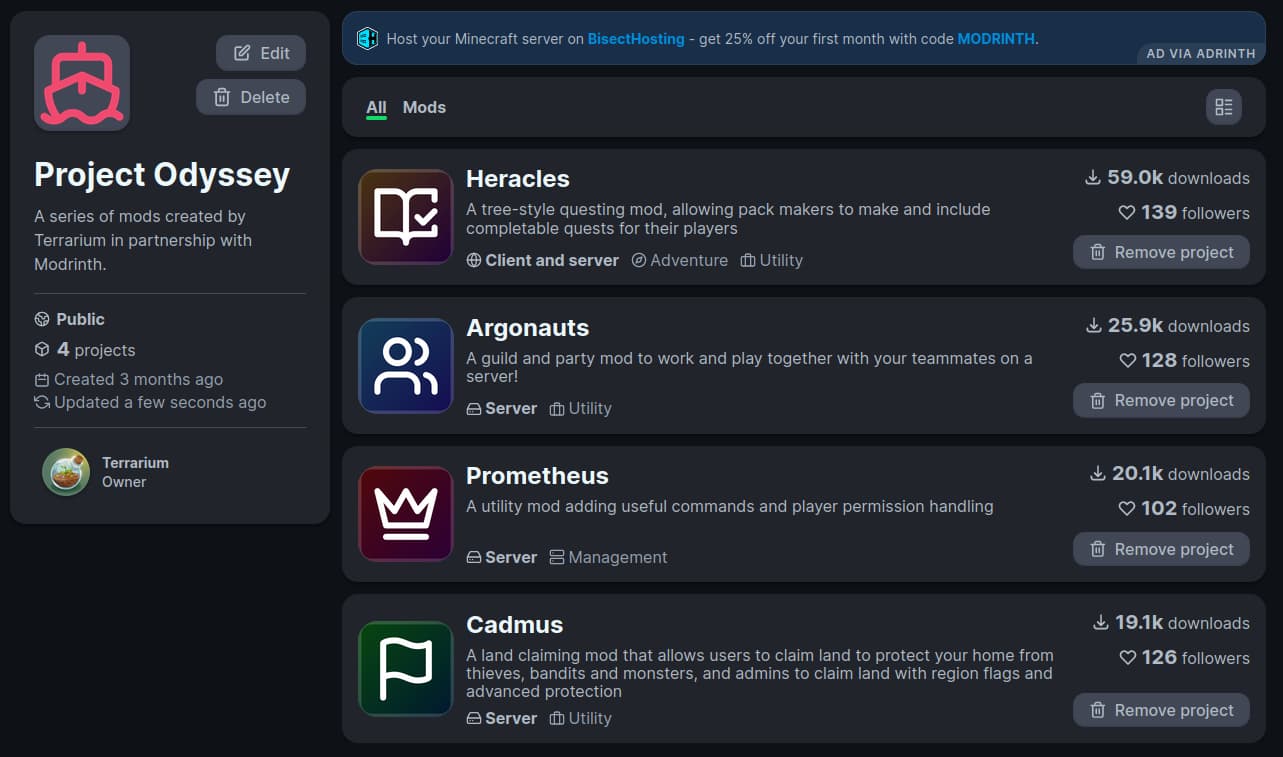Remove the Cadmus project from the collection
1283x757 pixels.
pos(1161,710)
